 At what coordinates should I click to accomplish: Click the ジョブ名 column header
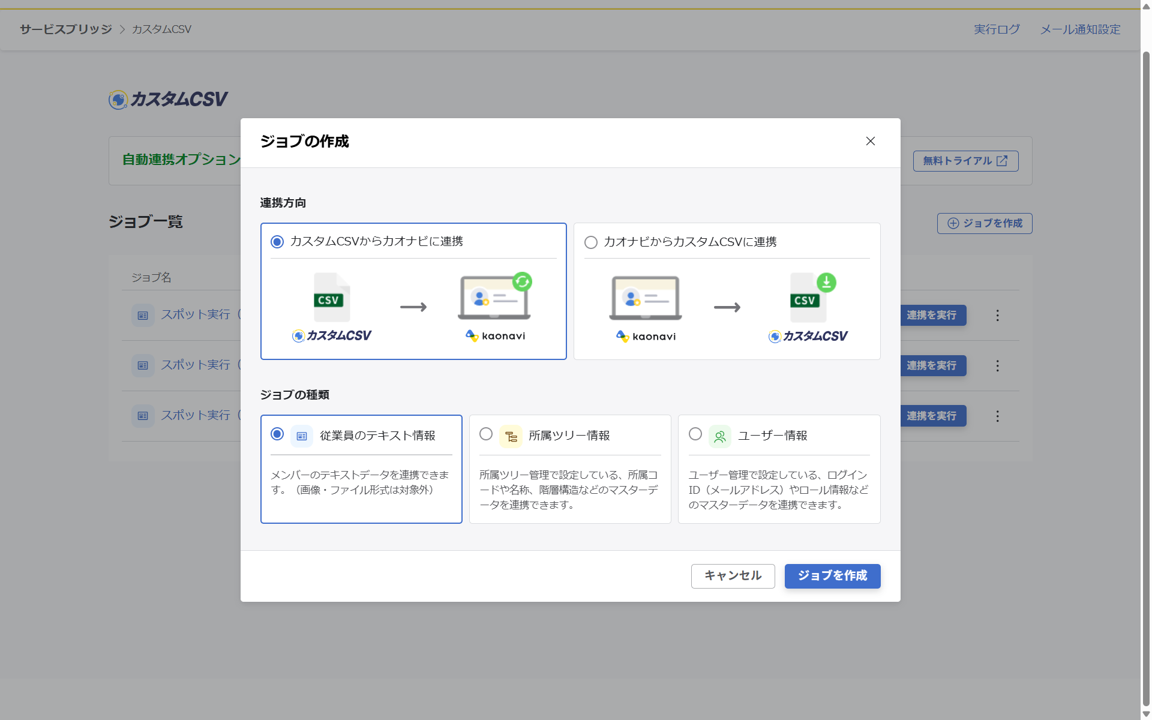point(151,278)
